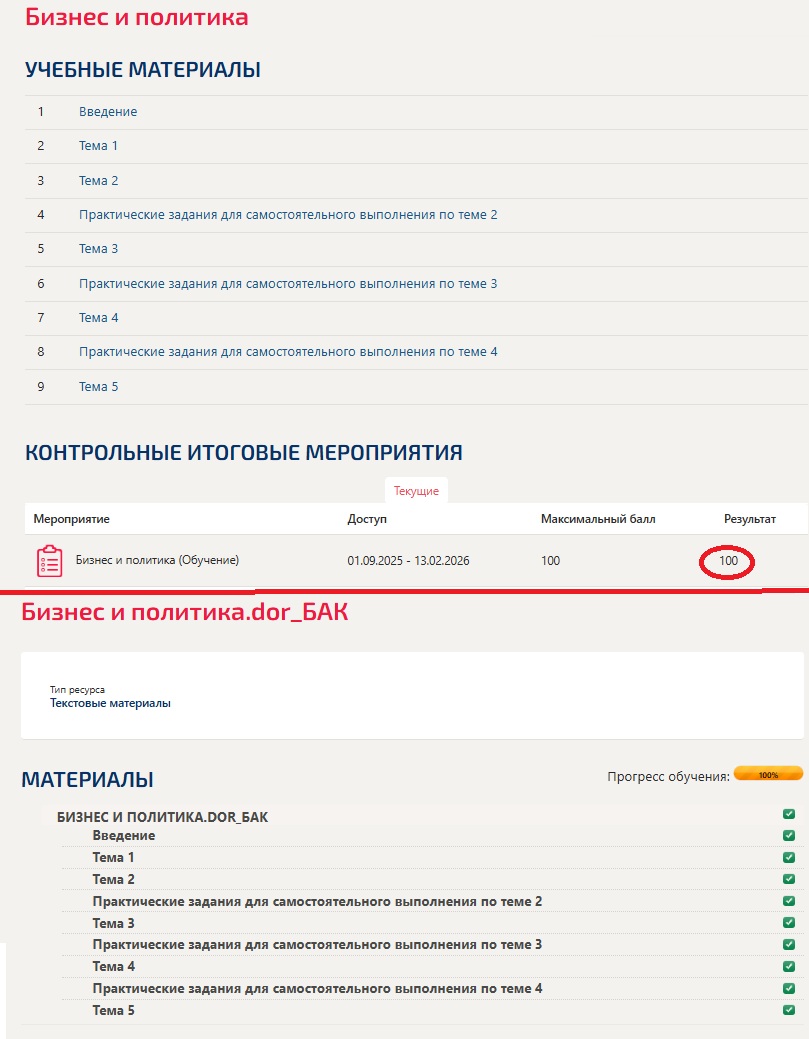
Task: Click the Текстовые материалы resource type
Action: coord(110,703)
